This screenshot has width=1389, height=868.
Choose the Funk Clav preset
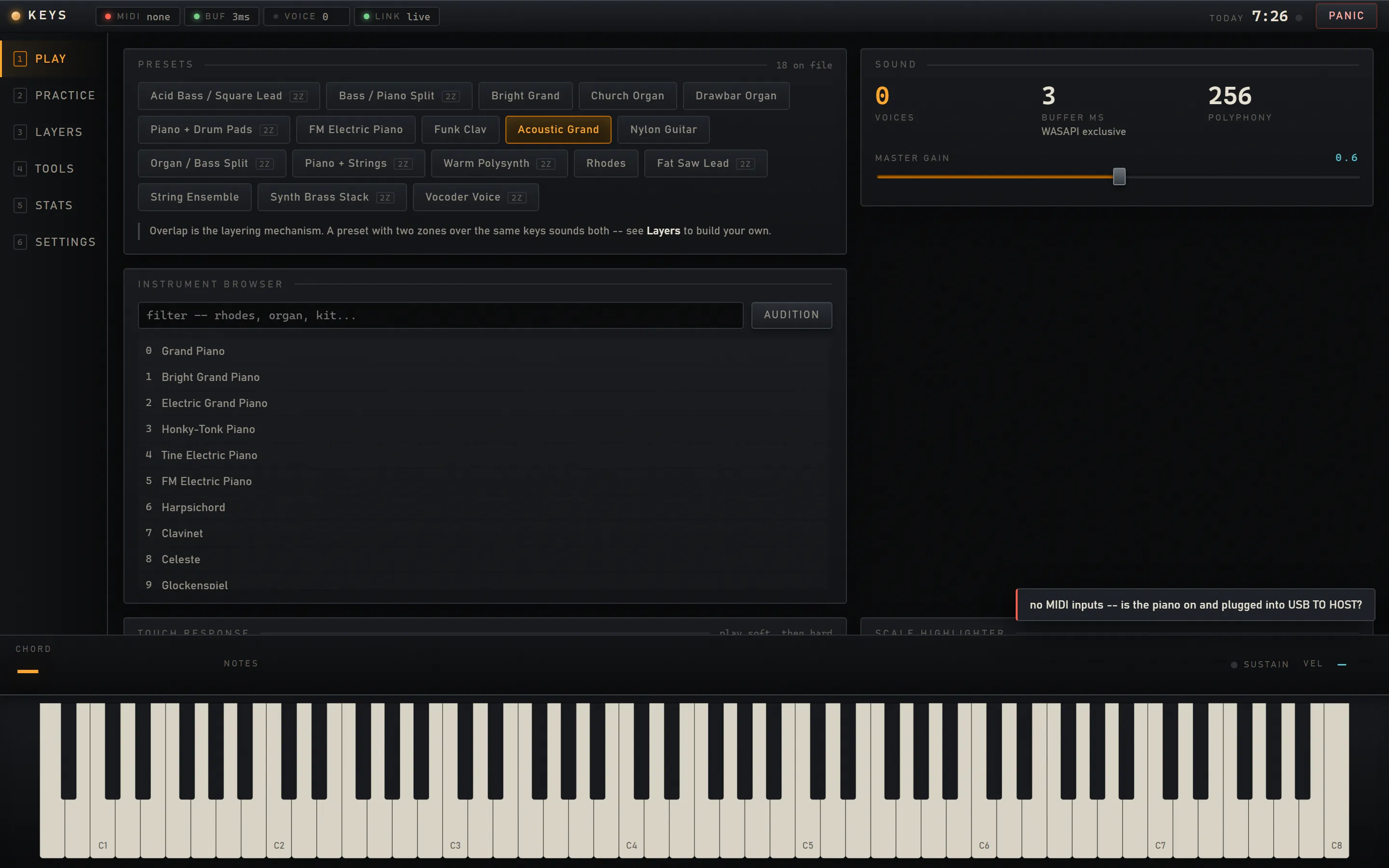pyautogui.click(x=460, y=130)
